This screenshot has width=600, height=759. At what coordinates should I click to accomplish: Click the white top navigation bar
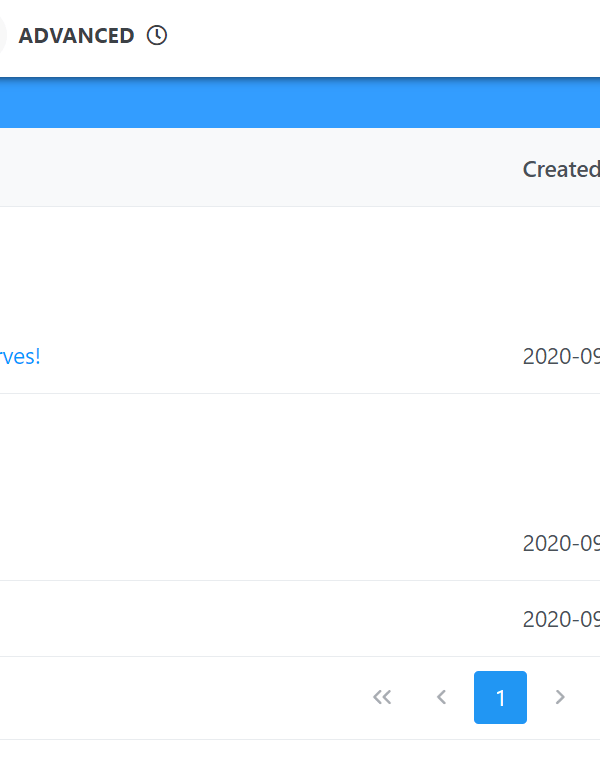tap(400, 35)
